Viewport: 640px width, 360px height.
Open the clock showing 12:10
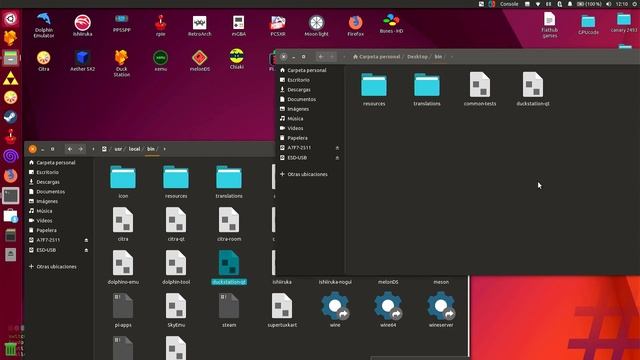622,4
